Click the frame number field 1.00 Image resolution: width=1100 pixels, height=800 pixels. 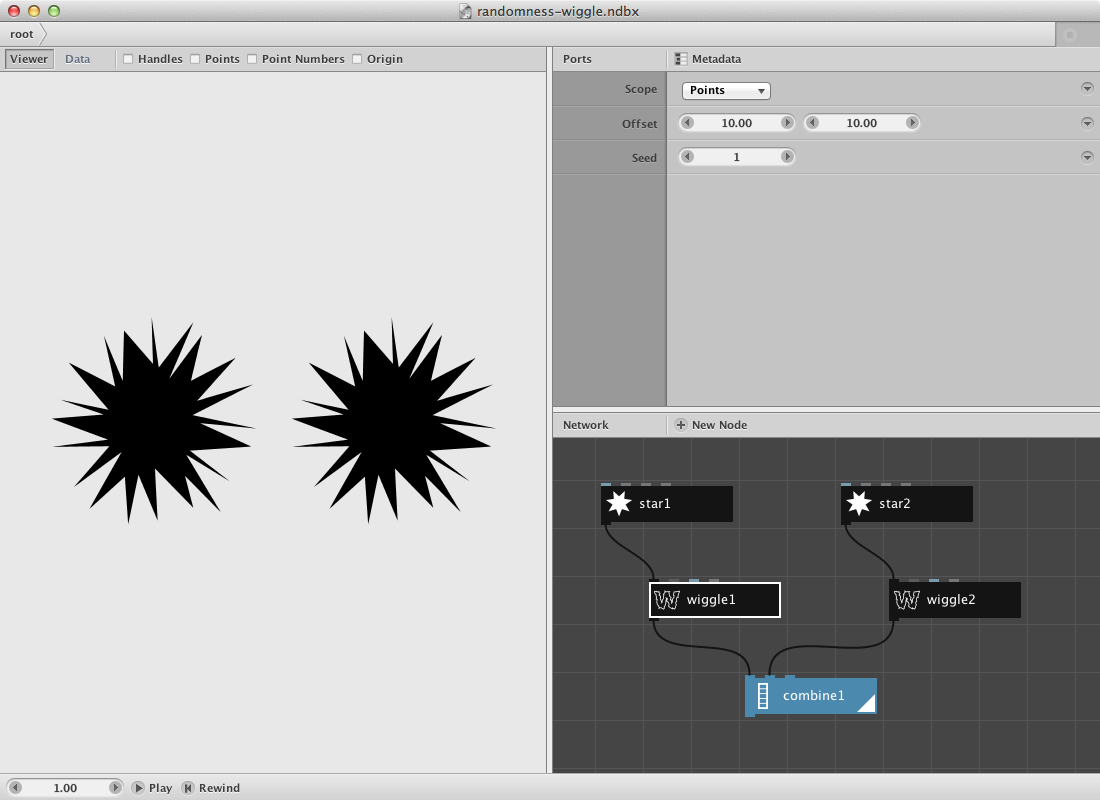(65, 787)
